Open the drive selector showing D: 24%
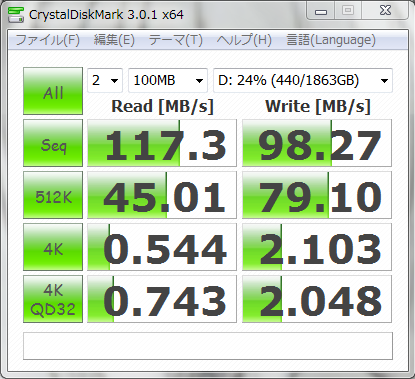 (x=303, y=80)
